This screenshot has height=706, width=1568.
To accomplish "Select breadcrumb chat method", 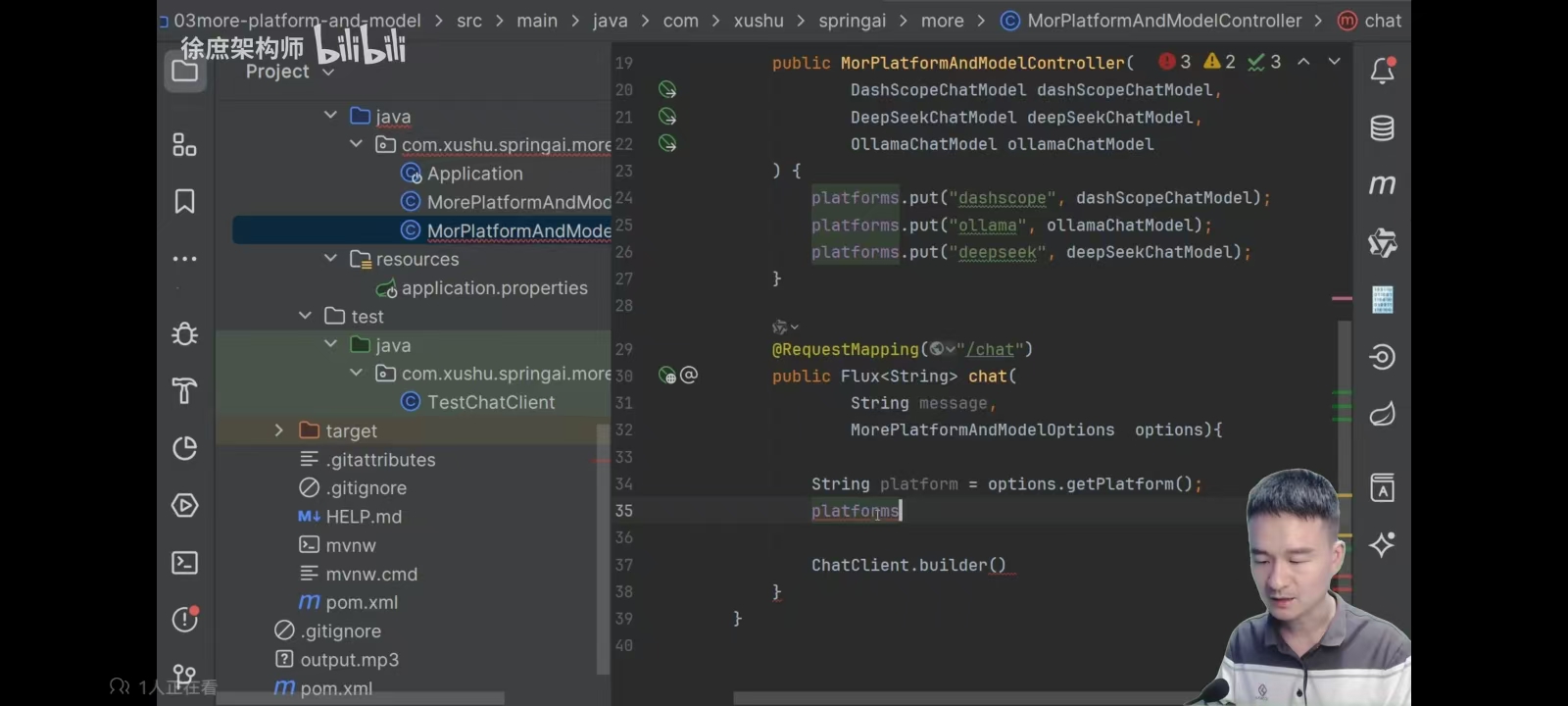I will pos(1370,21).
